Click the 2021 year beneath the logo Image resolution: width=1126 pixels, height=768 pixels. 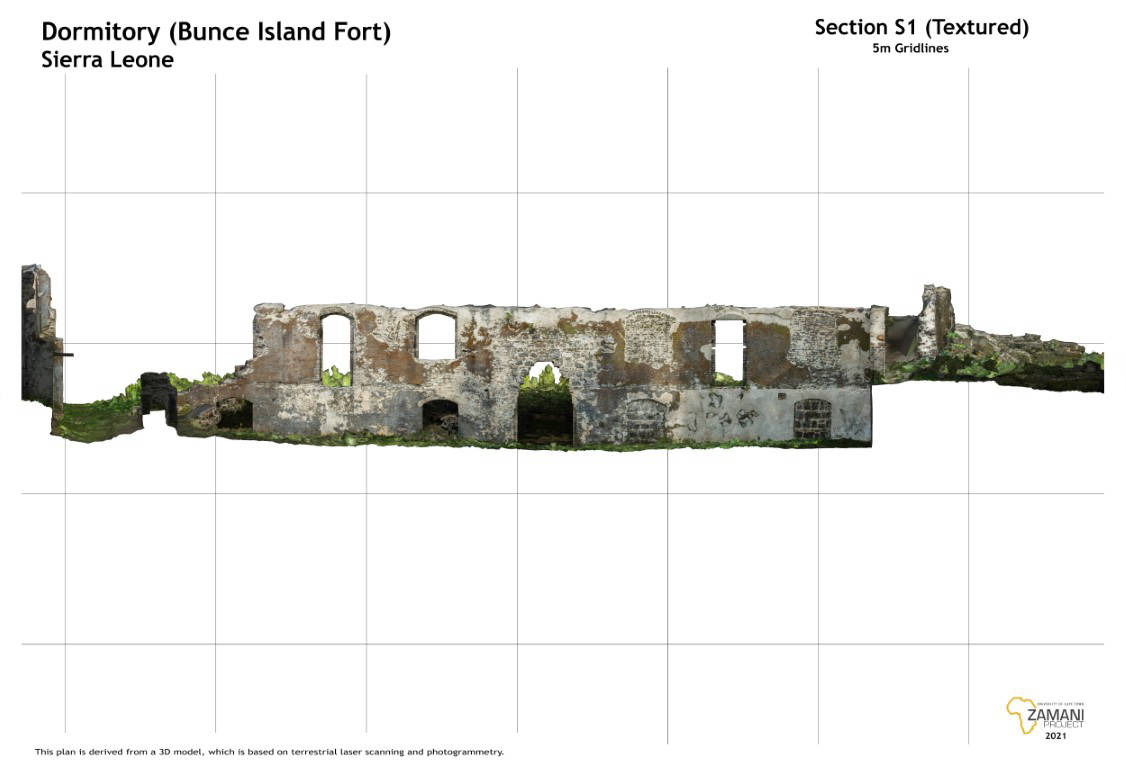1055,736
